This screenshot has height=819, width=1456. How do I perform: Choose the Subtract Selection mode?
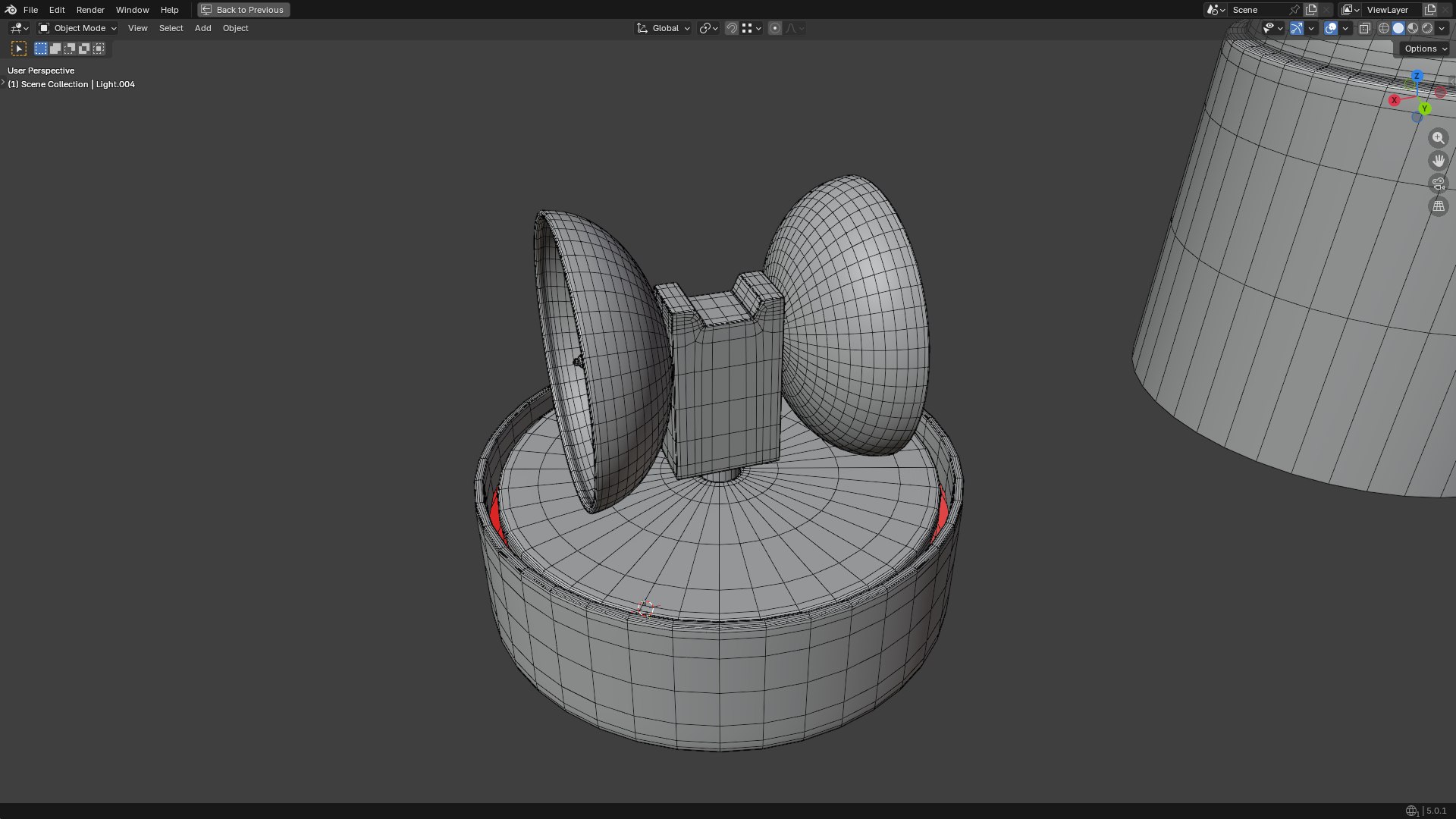[70, 49]
